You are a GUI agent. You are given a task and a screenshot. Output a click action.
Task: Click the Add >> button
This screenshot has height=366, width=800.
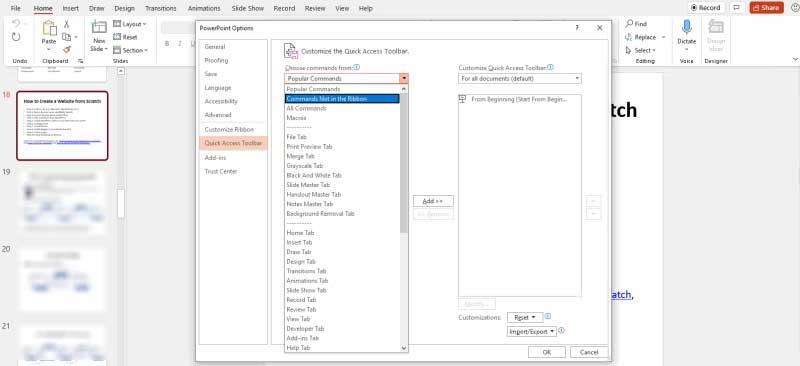[433, 201]
